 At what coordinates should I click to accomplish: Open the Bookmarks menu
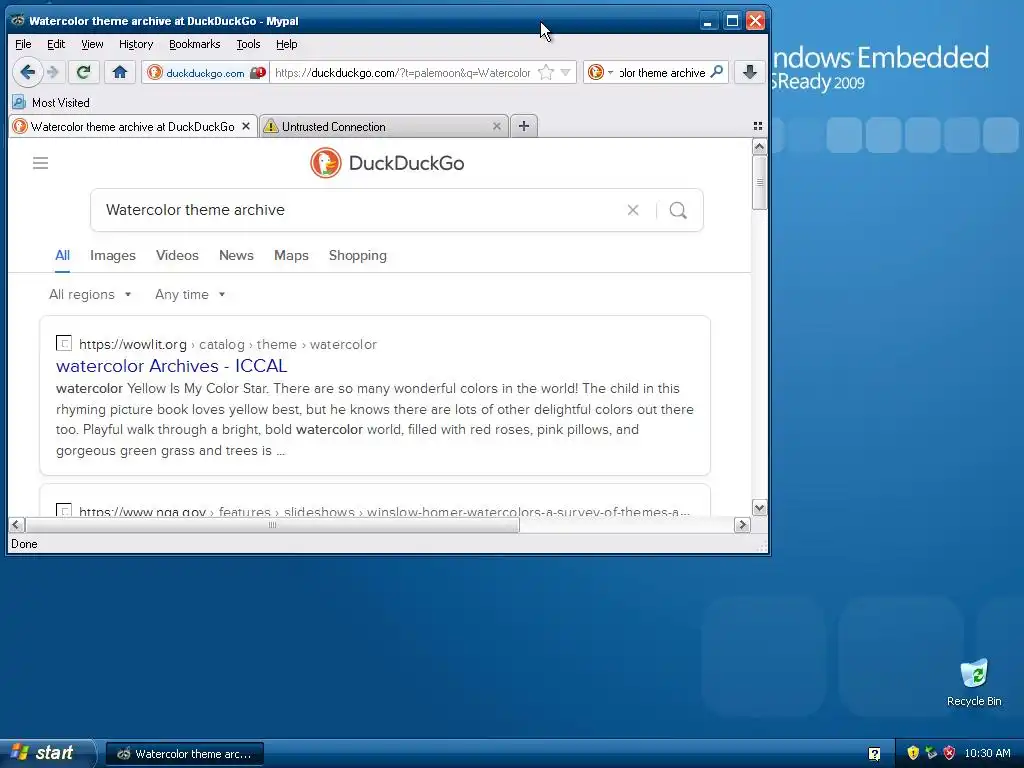195,44
